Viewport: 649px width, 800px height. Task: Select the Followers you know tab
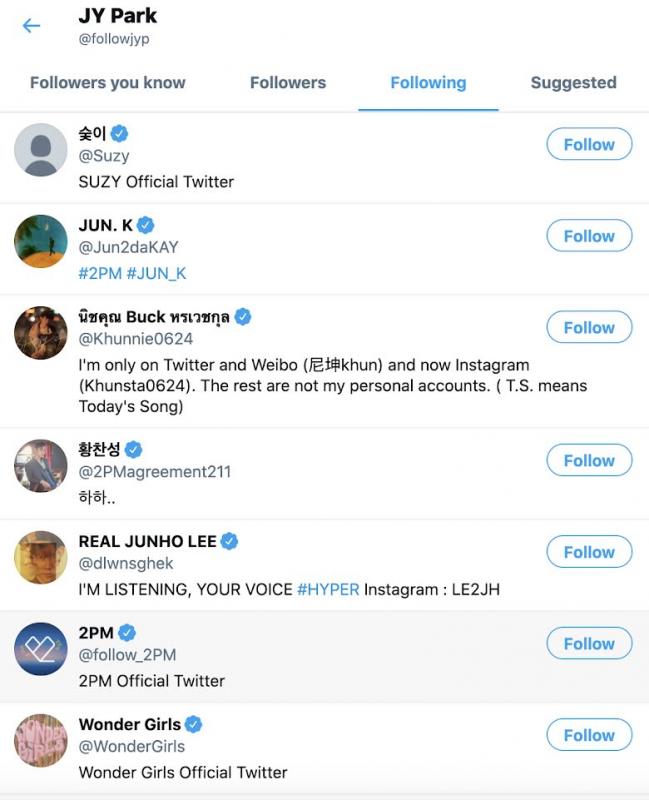point(107,83)
